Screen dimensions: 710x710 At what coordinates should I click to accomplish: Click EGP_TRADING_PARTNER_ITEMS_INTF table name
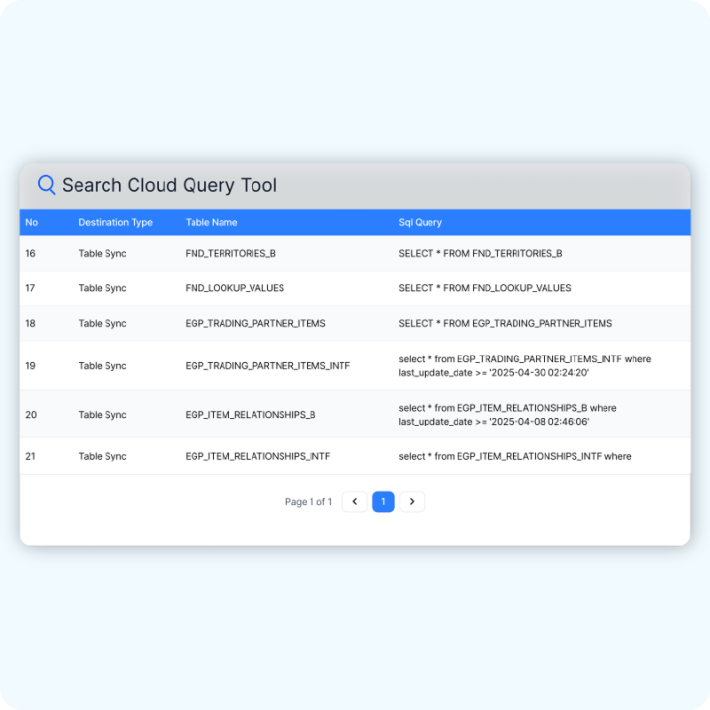[268, 365]
